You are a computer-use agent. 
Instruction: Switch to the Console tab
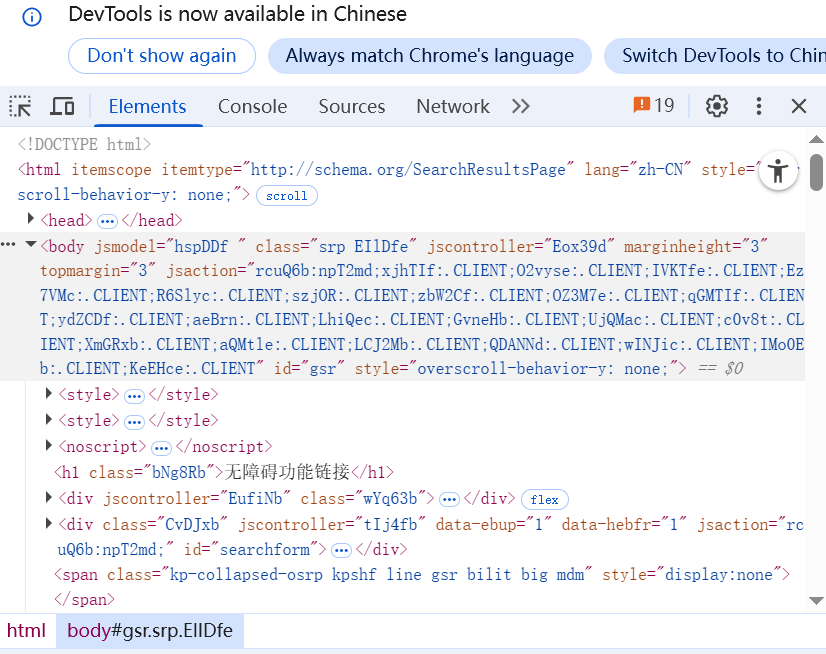coord(252,106)
